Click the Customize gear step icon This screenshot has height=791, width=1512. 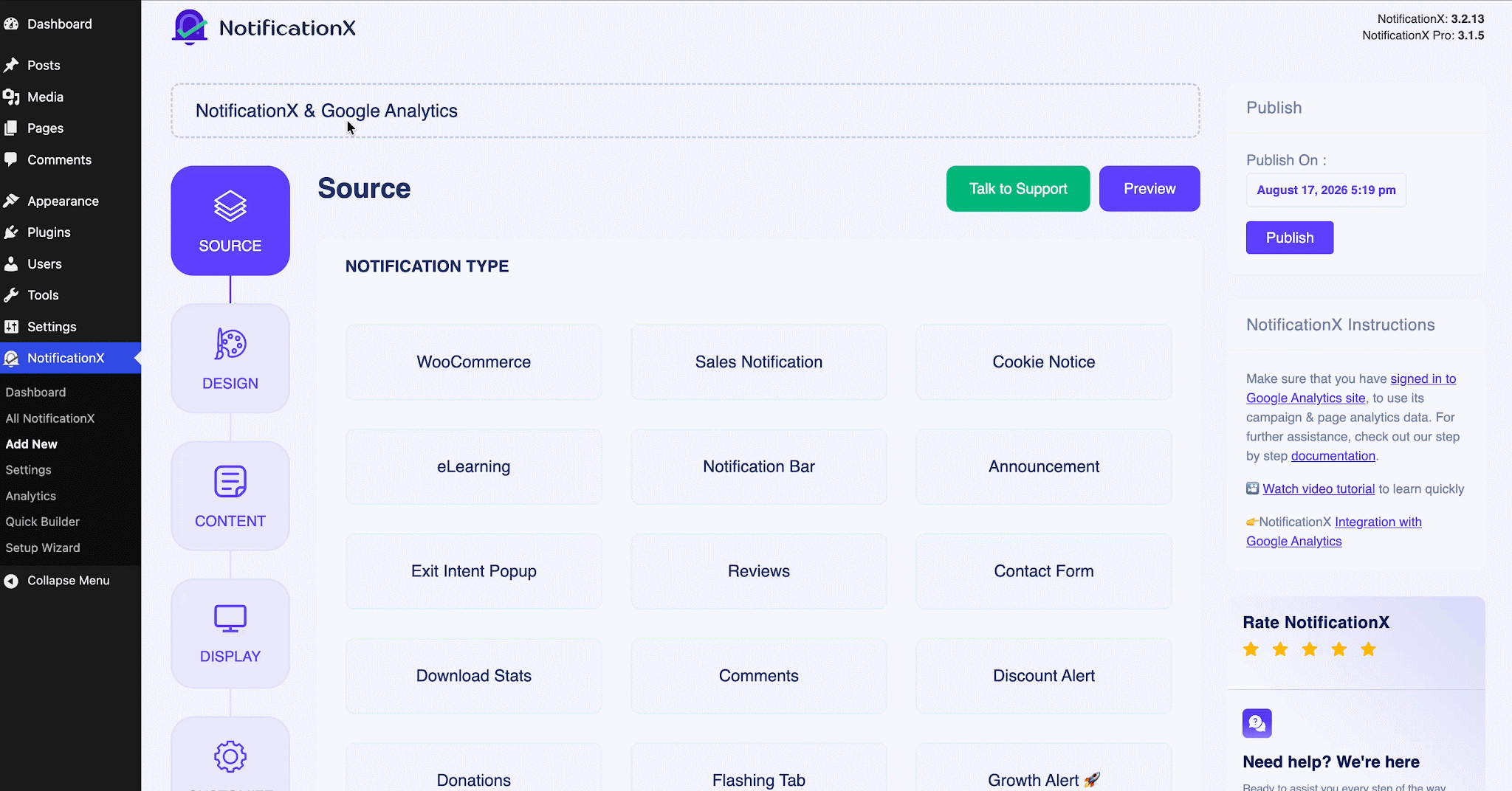[x=230, y=756]
